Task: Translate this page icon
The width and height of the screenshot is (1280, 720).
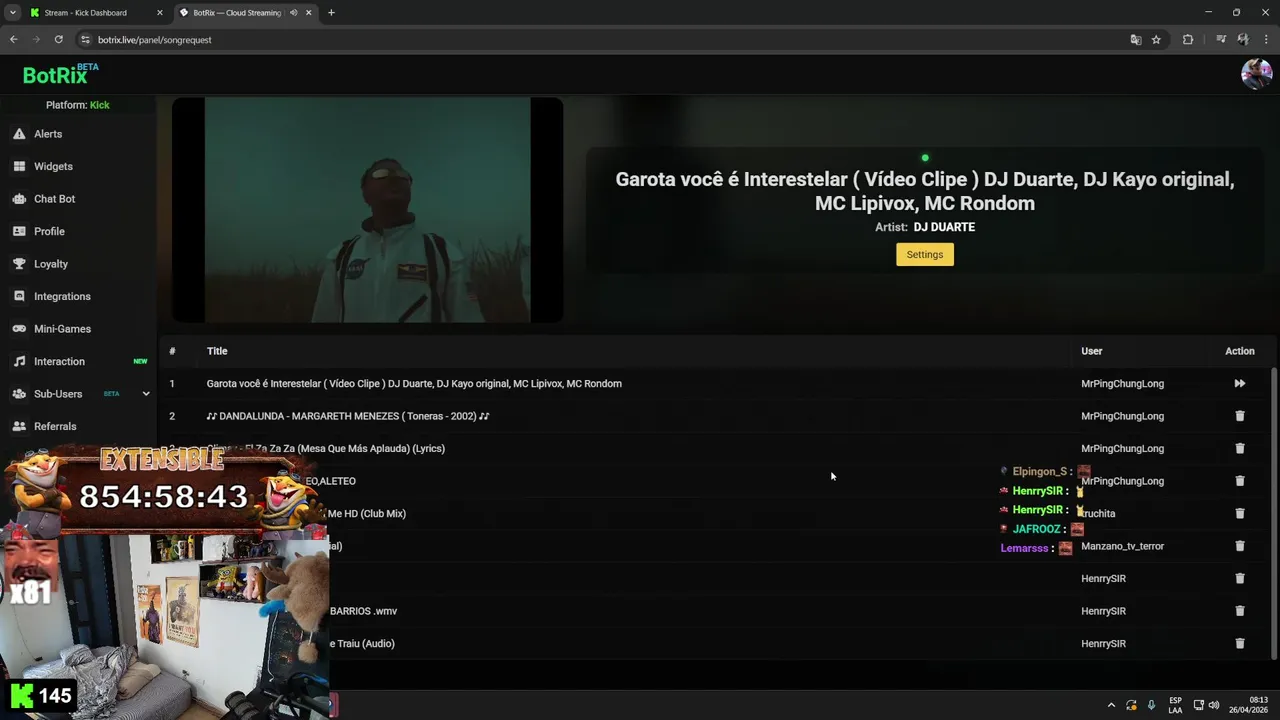Action: [1135, 40]
